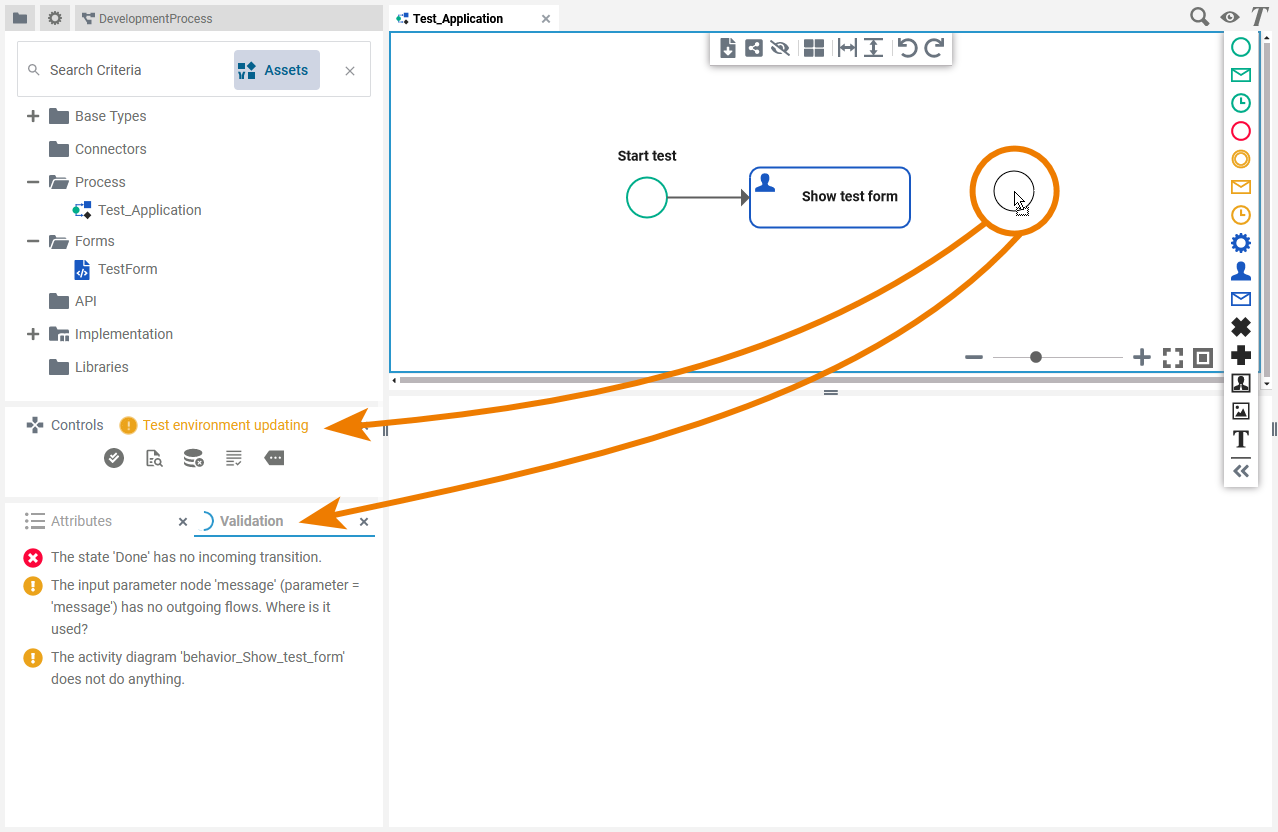Expand the Base Types folder
Viewport: 1278px width, 832px height.
click(x=33, y=116)
